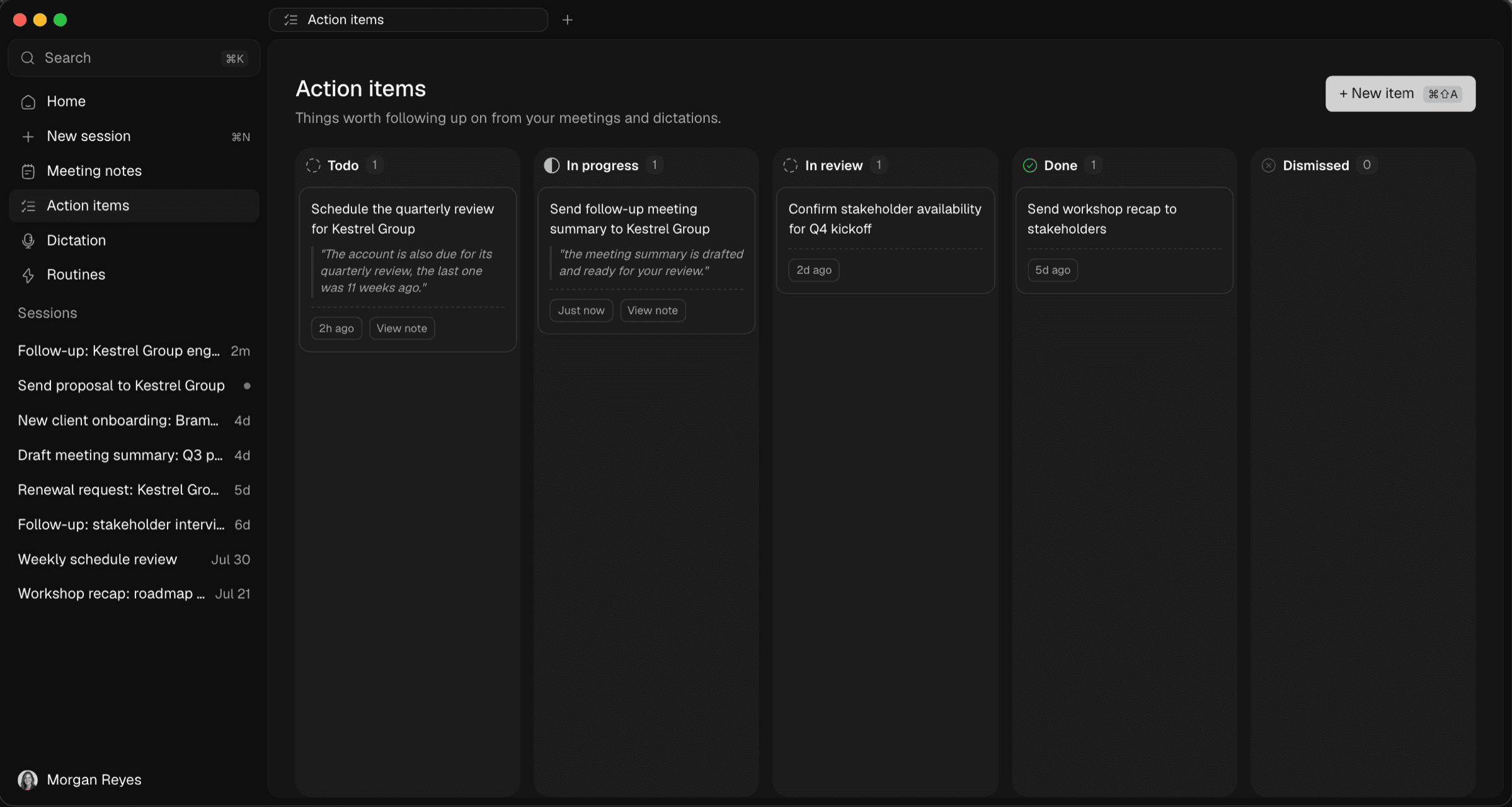1512x807 pixels.
Task: Focus the Search field in the sidebar
Action: 134,58
